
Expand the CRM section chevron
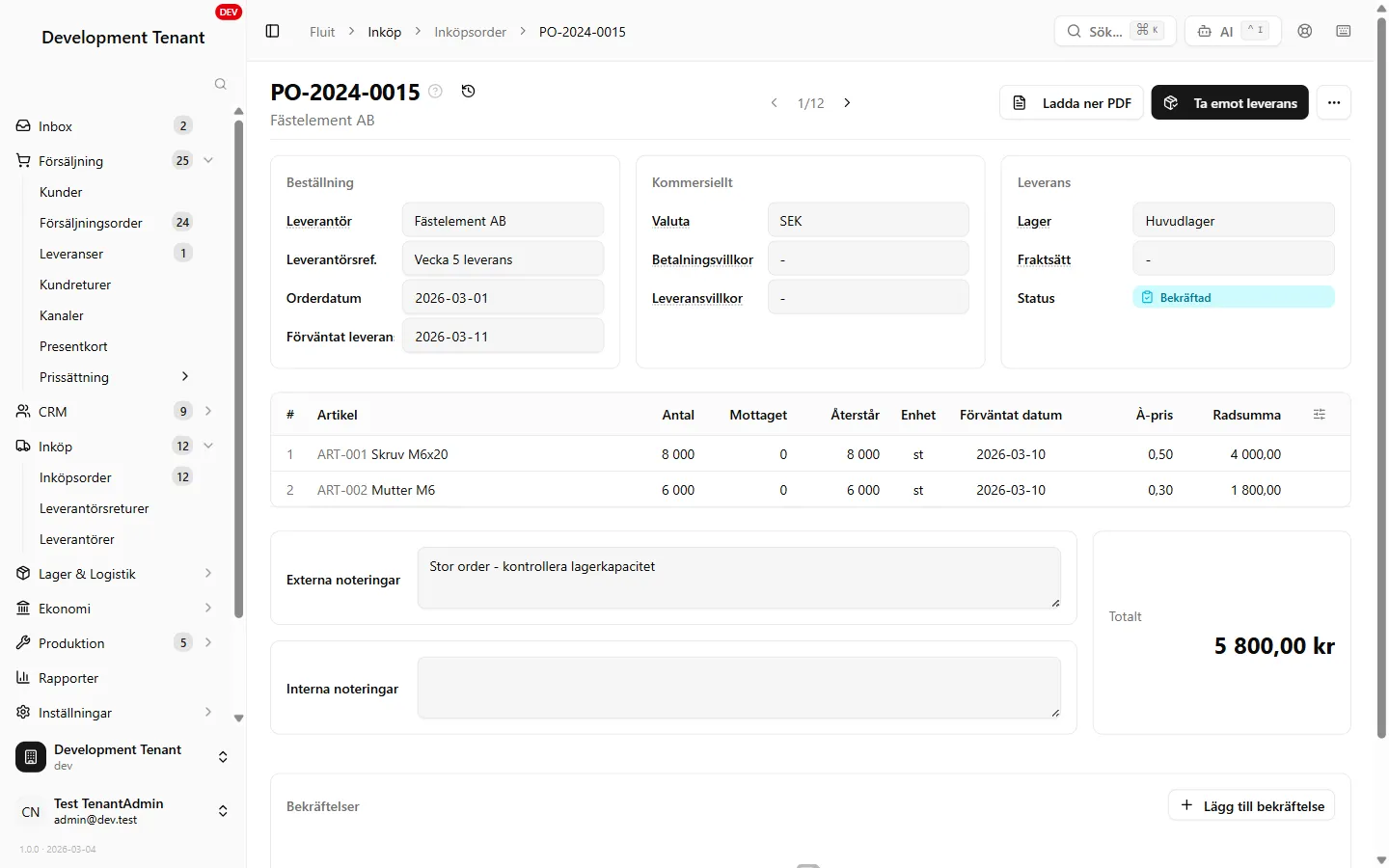point(208,411)
